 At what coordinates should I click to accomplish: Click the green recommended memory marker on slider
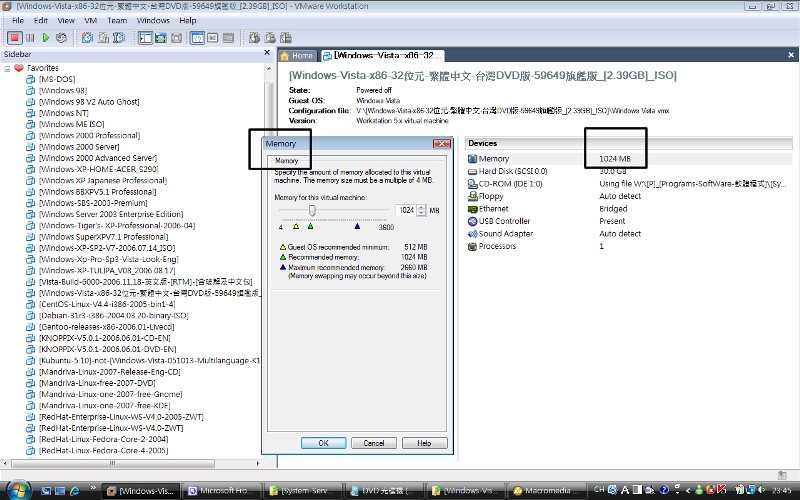click(x=310, y=227)
